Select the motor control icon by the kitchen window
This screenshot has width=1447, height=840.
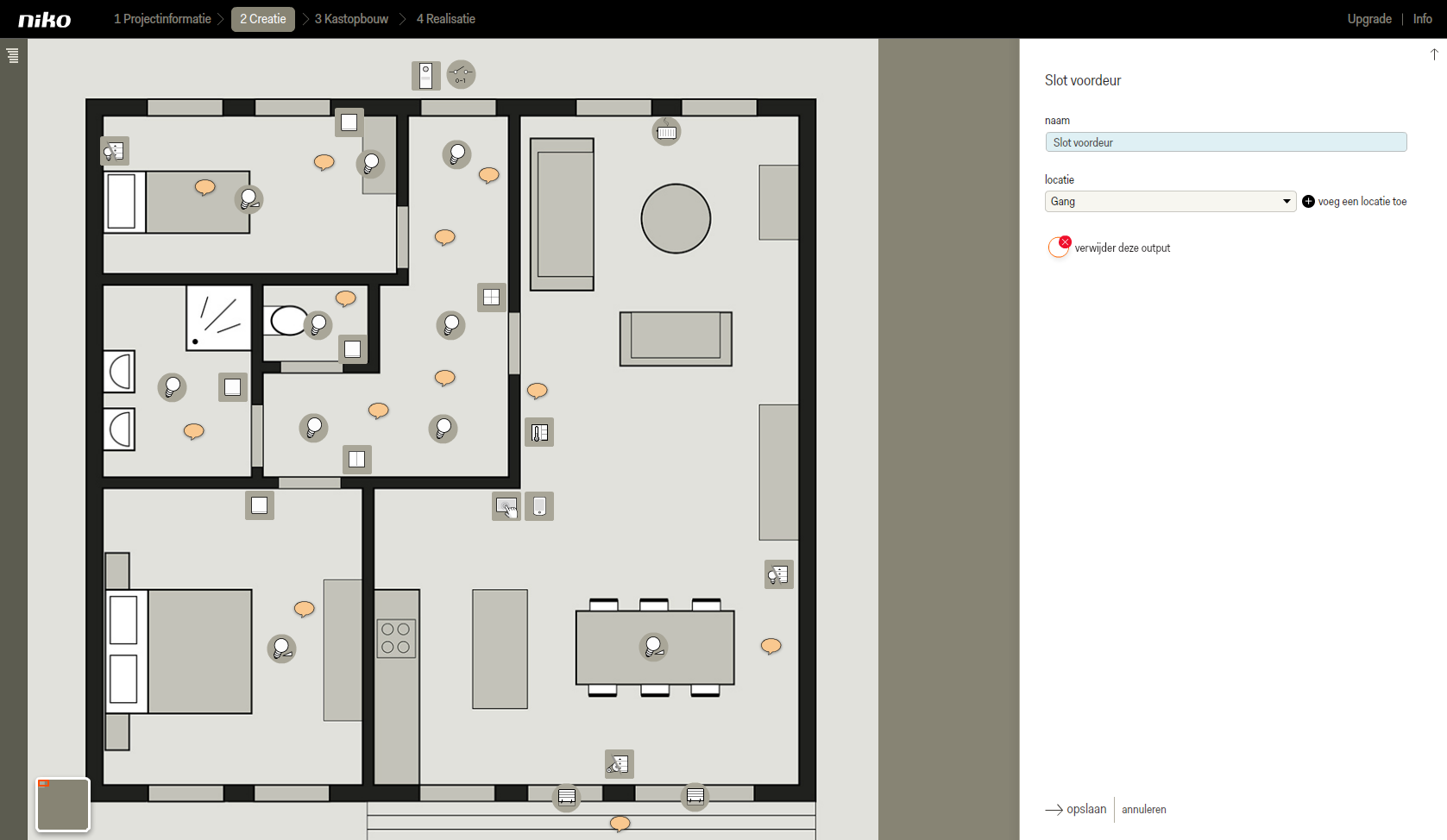coord(620,764)
